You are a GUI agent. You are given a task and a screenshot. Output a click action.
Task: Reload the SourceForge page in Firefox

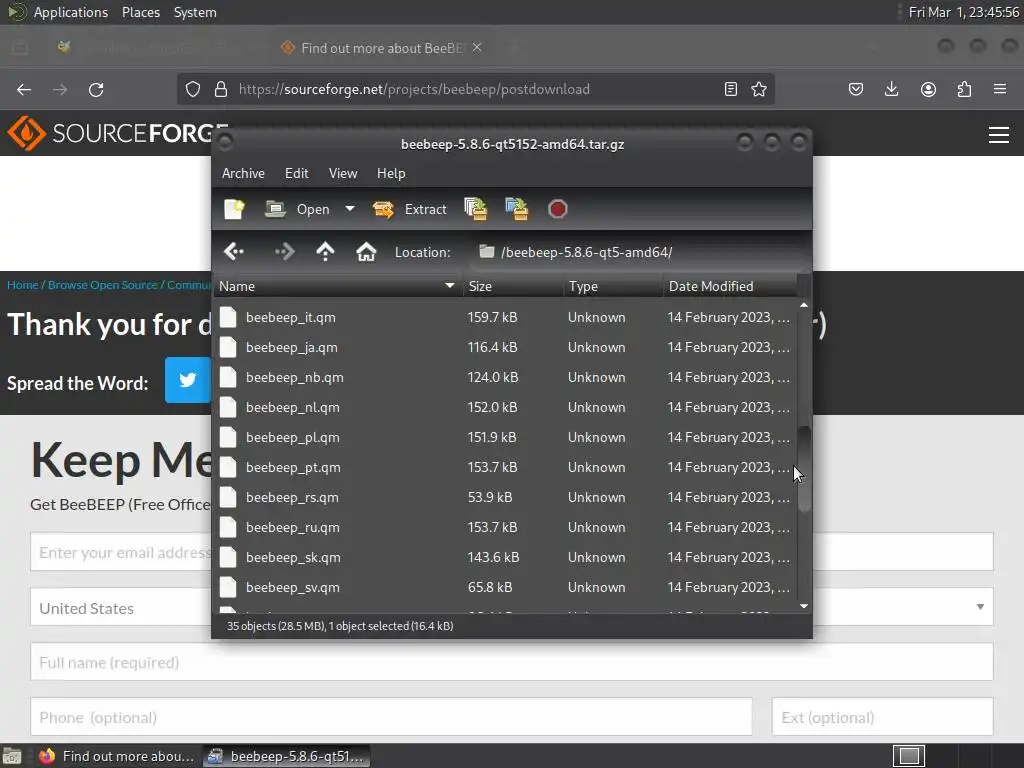(x=96, y=89)
